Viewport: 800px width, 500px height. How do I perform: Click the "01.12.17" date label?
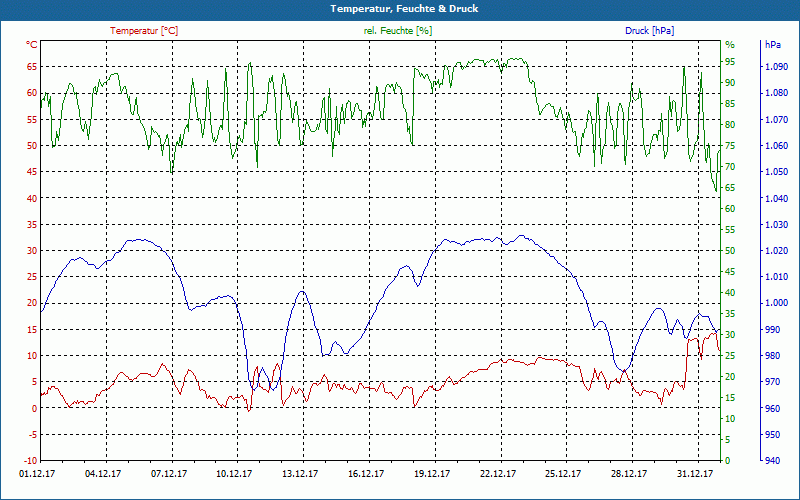point(37,474)
